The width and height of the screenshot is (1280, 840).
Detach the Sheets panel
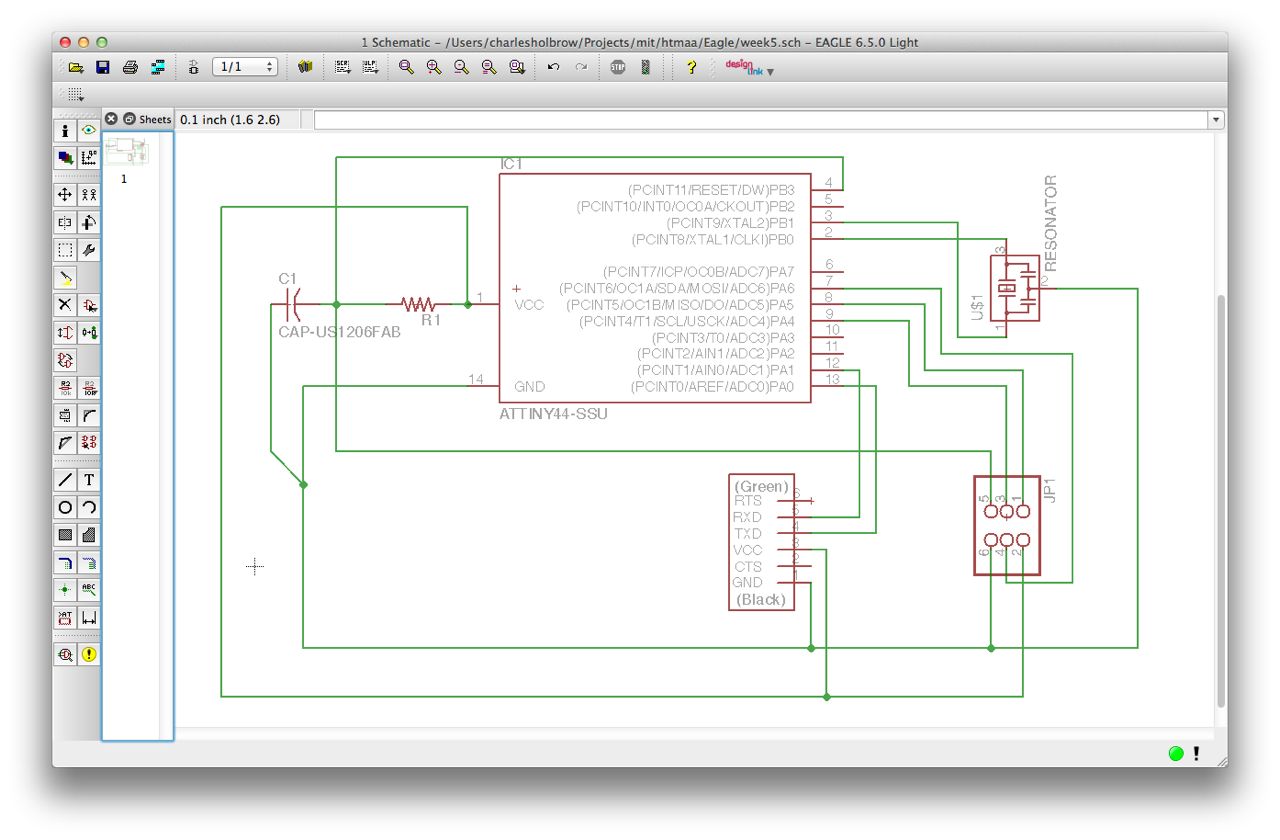(129, 119)
